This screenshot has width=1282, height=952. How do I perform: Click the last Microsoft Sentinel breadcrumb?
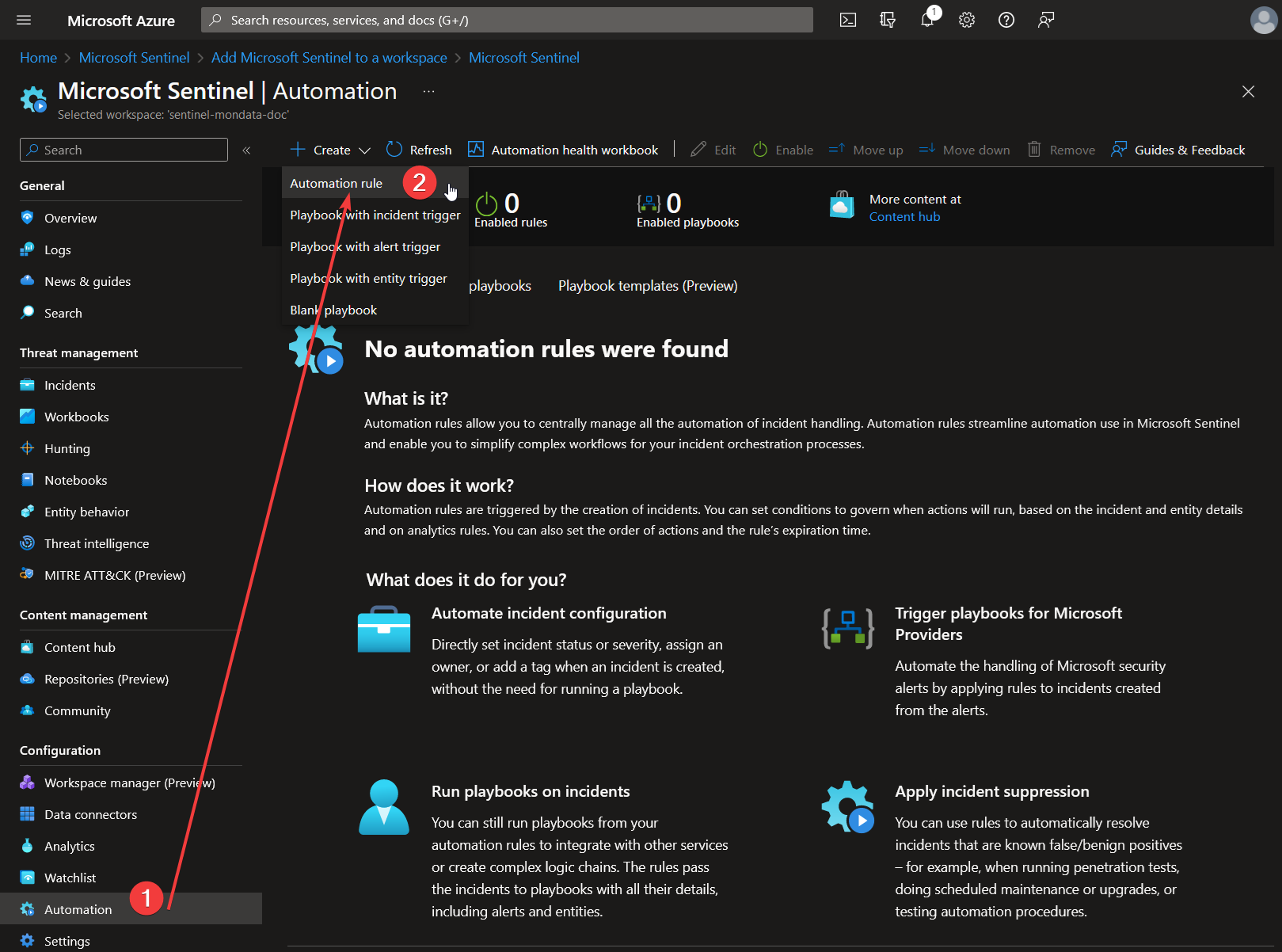point(524,58)
